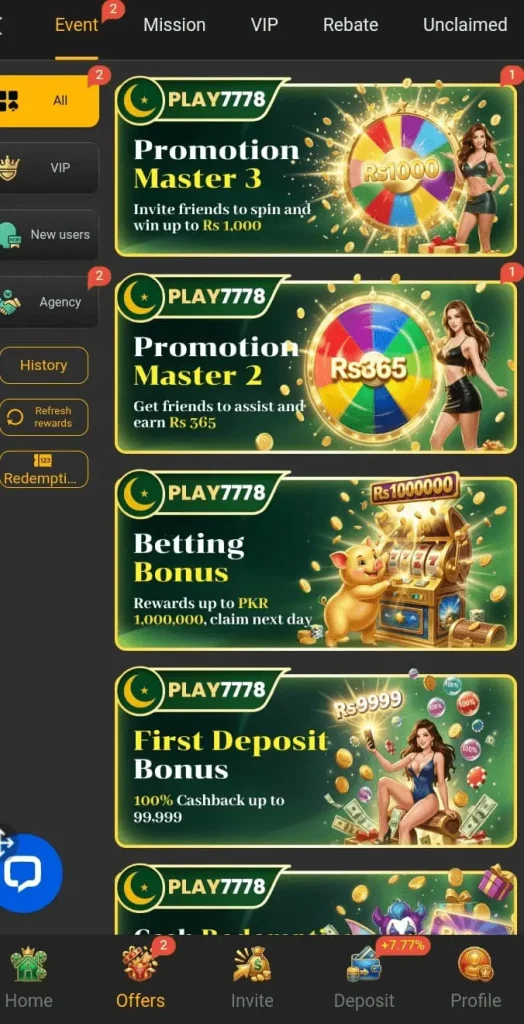Select the All category filter

(48, 101)
